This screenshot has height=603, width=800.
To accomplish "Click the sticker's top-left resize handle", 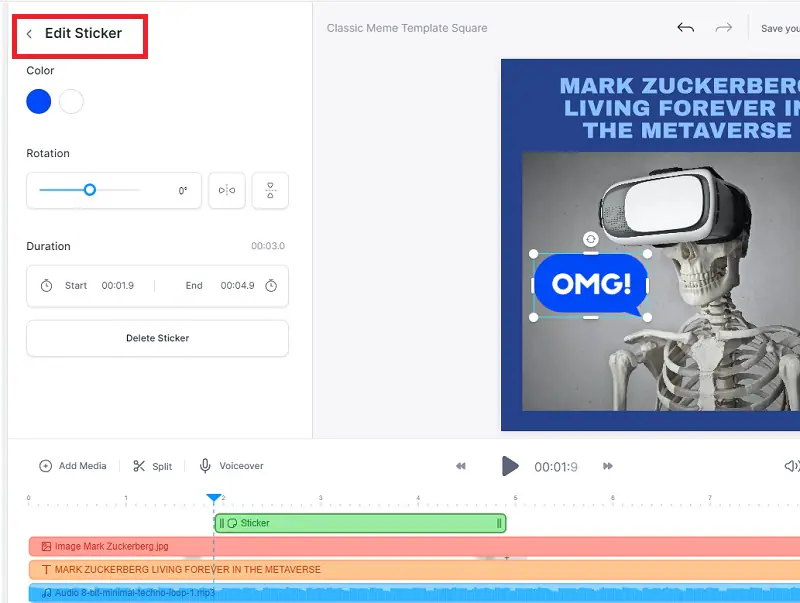I will [534, 254].
